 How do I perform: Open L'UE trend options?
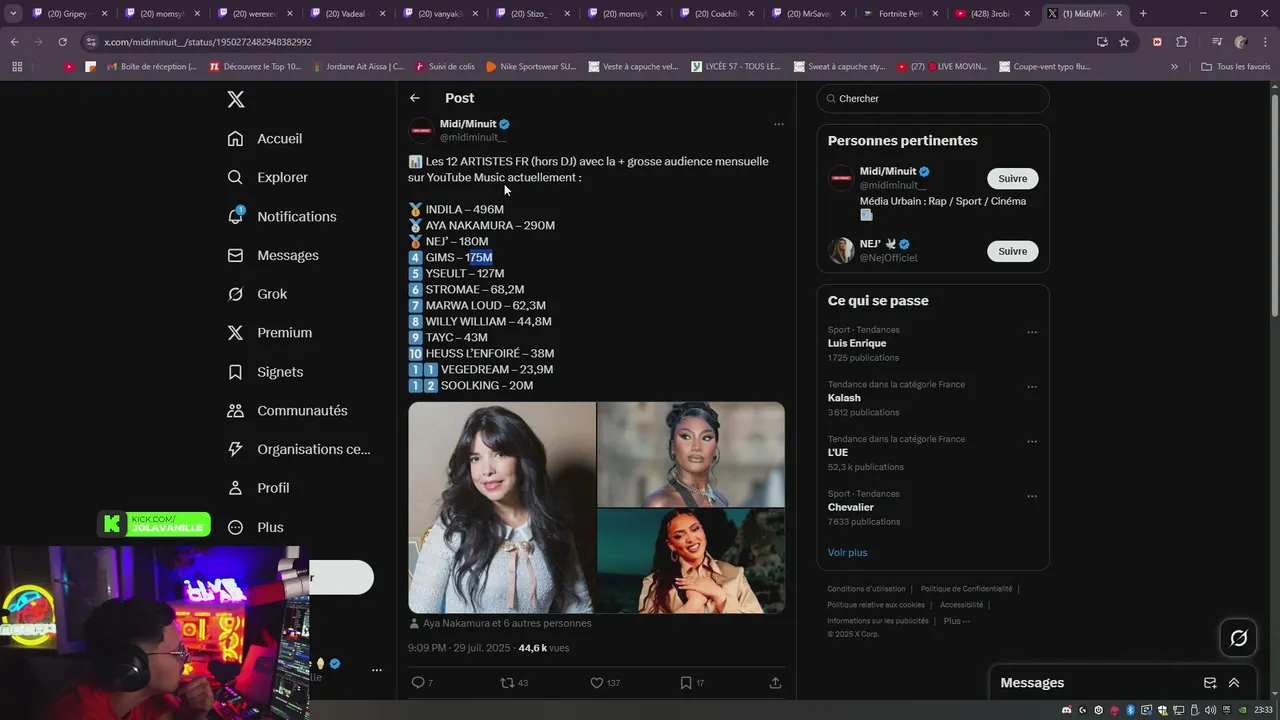tap(1032, 442)
